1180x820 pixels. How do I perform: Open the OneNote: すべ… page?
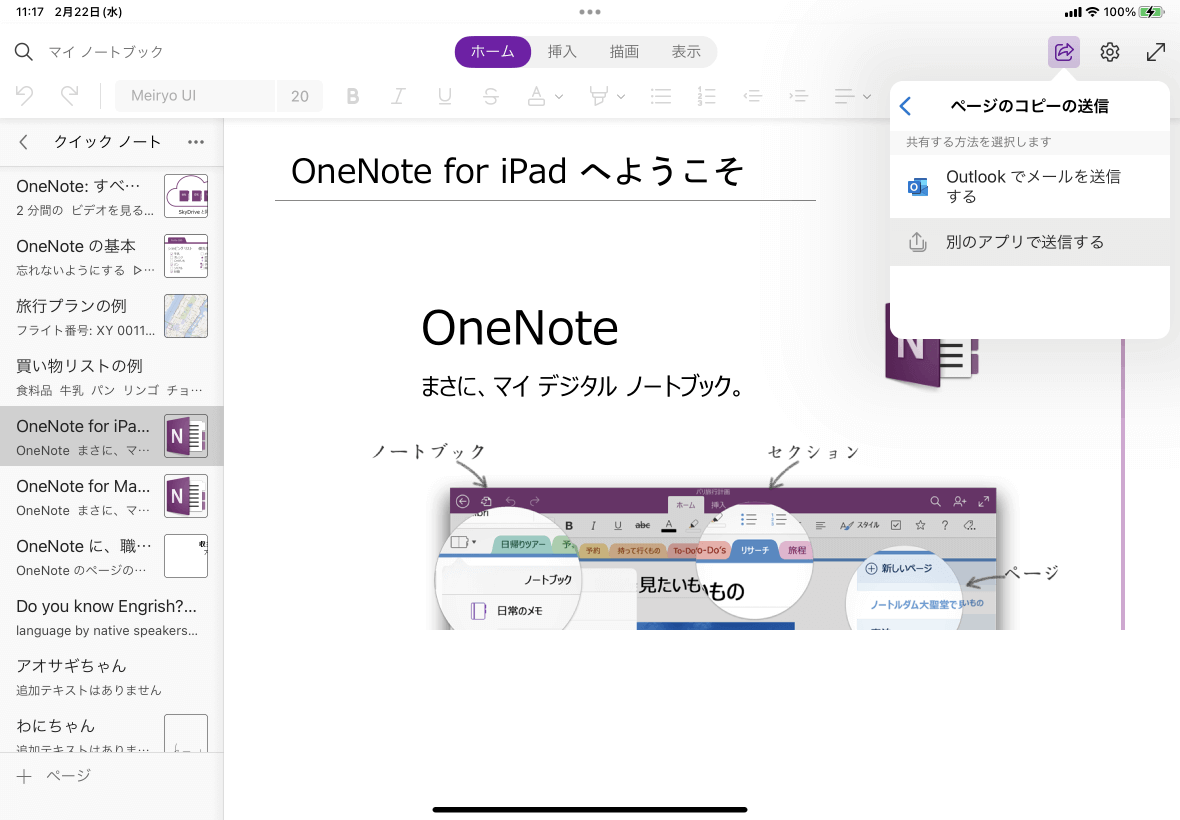point(111,196)
